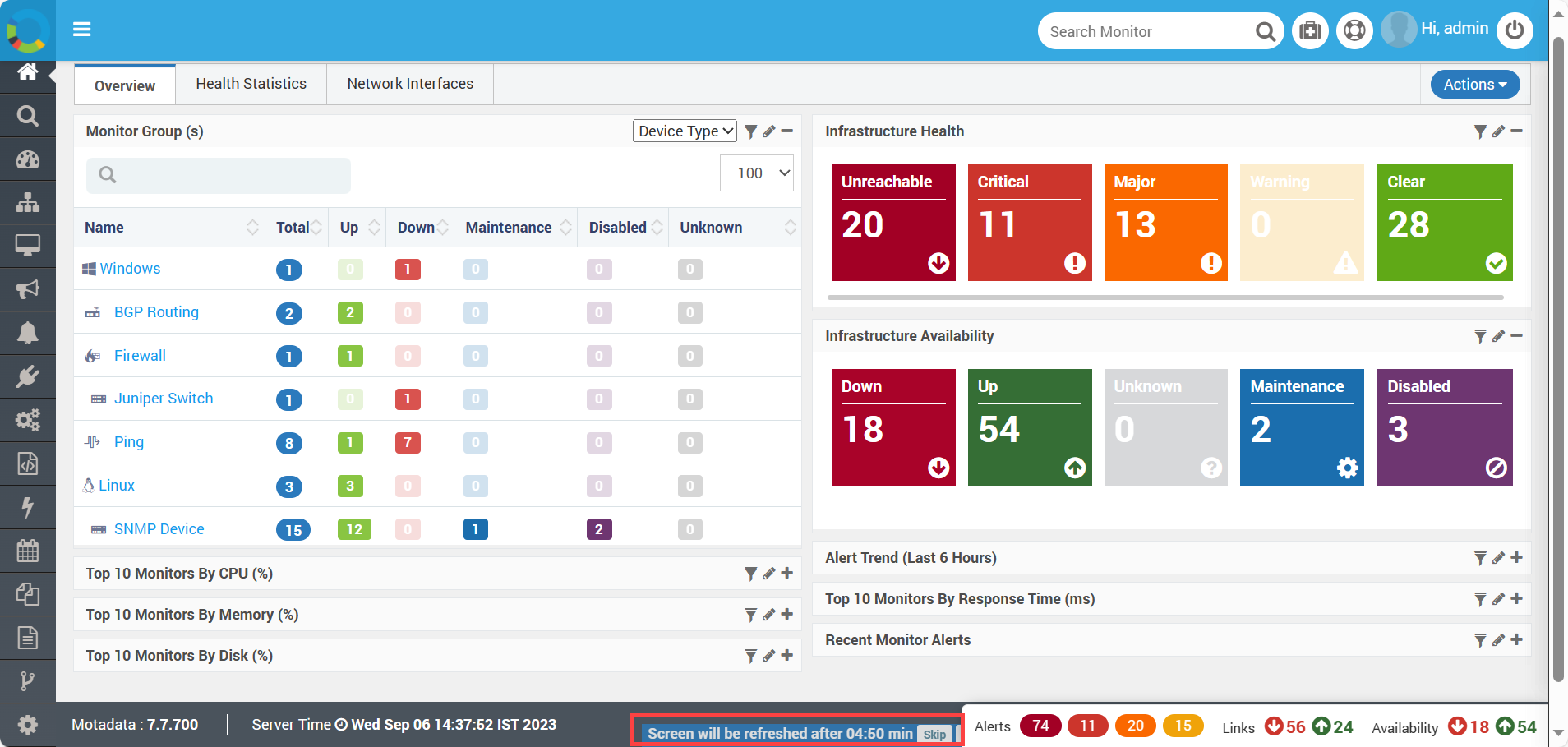The height and width of the screenshot is (747, 1568).
Task: Click the filter icon in Infrastructure Health
Action: (x=1480, y=131)
